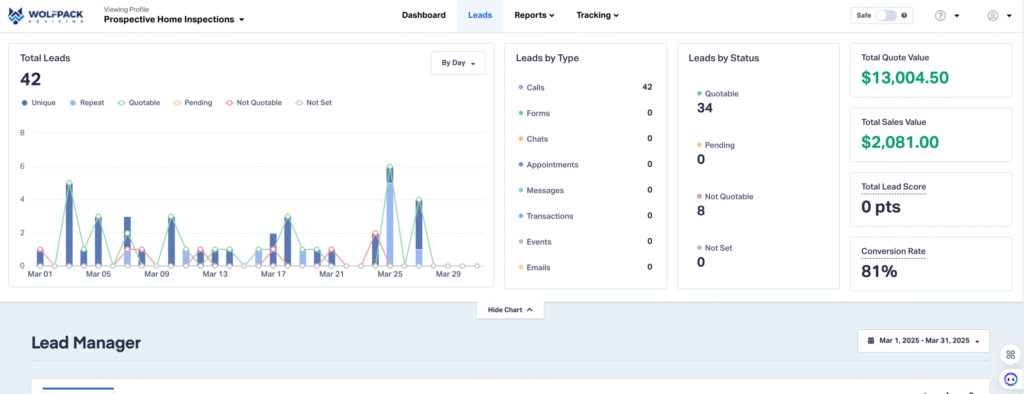The image size is (1024, 394).
Task: Click the Chats lead type row
Action: [584, 139]
